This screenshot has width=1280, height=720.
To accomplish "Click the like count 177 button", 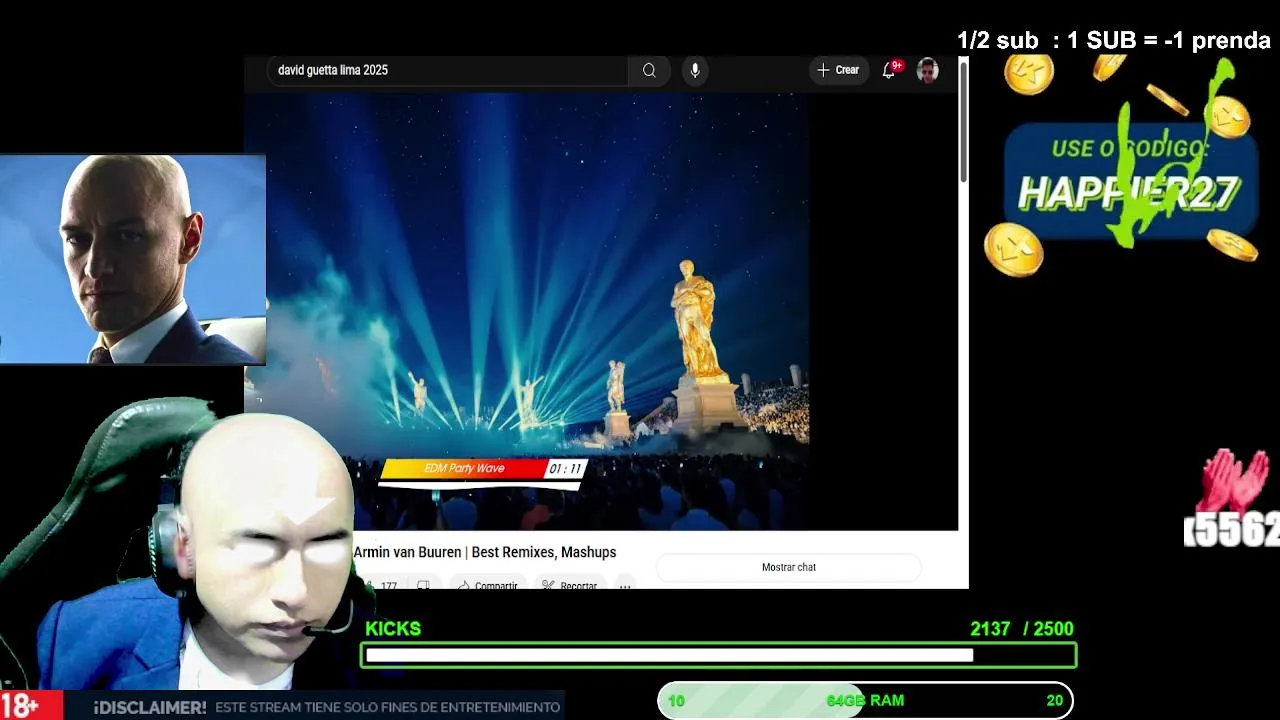I will point(381,585).
